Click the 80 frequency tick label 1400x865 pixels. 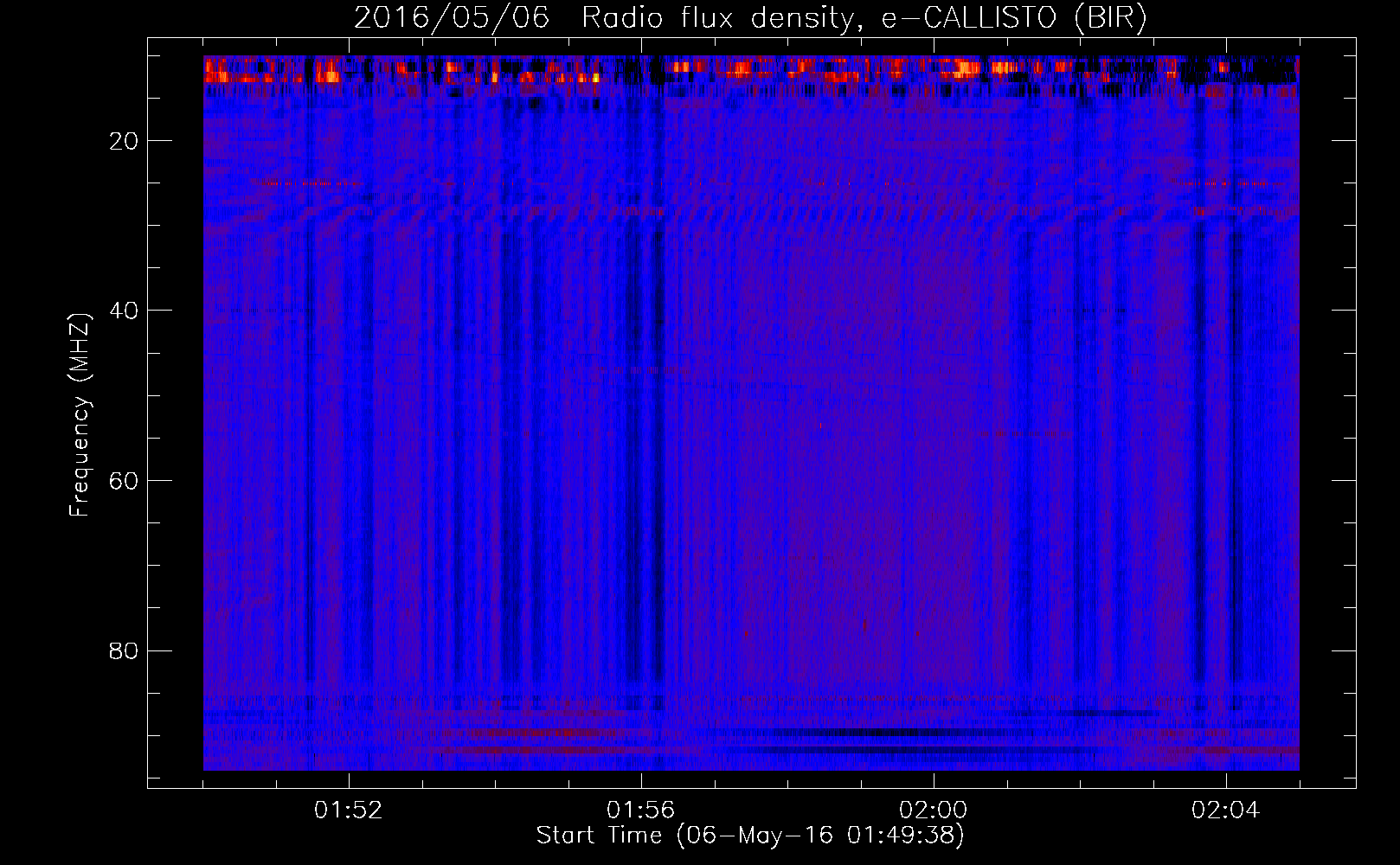124,650
